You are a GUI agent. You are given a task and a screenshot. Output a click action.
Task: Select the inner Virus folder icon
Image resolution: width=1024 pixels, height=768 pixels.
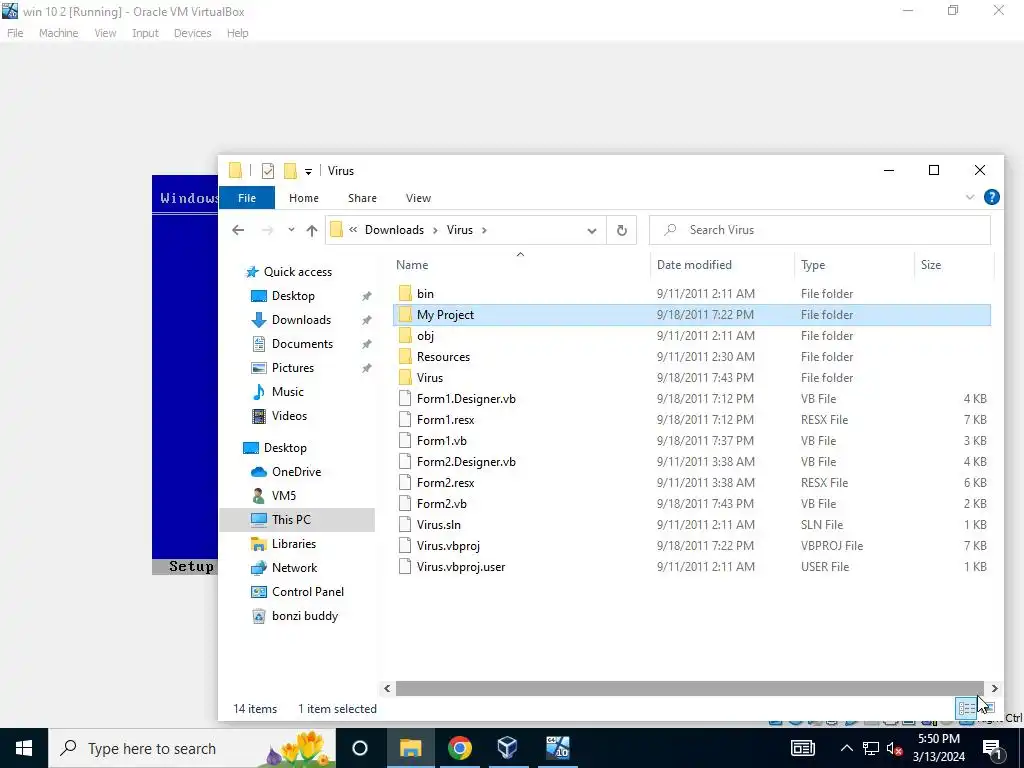(x=406, y=377)
